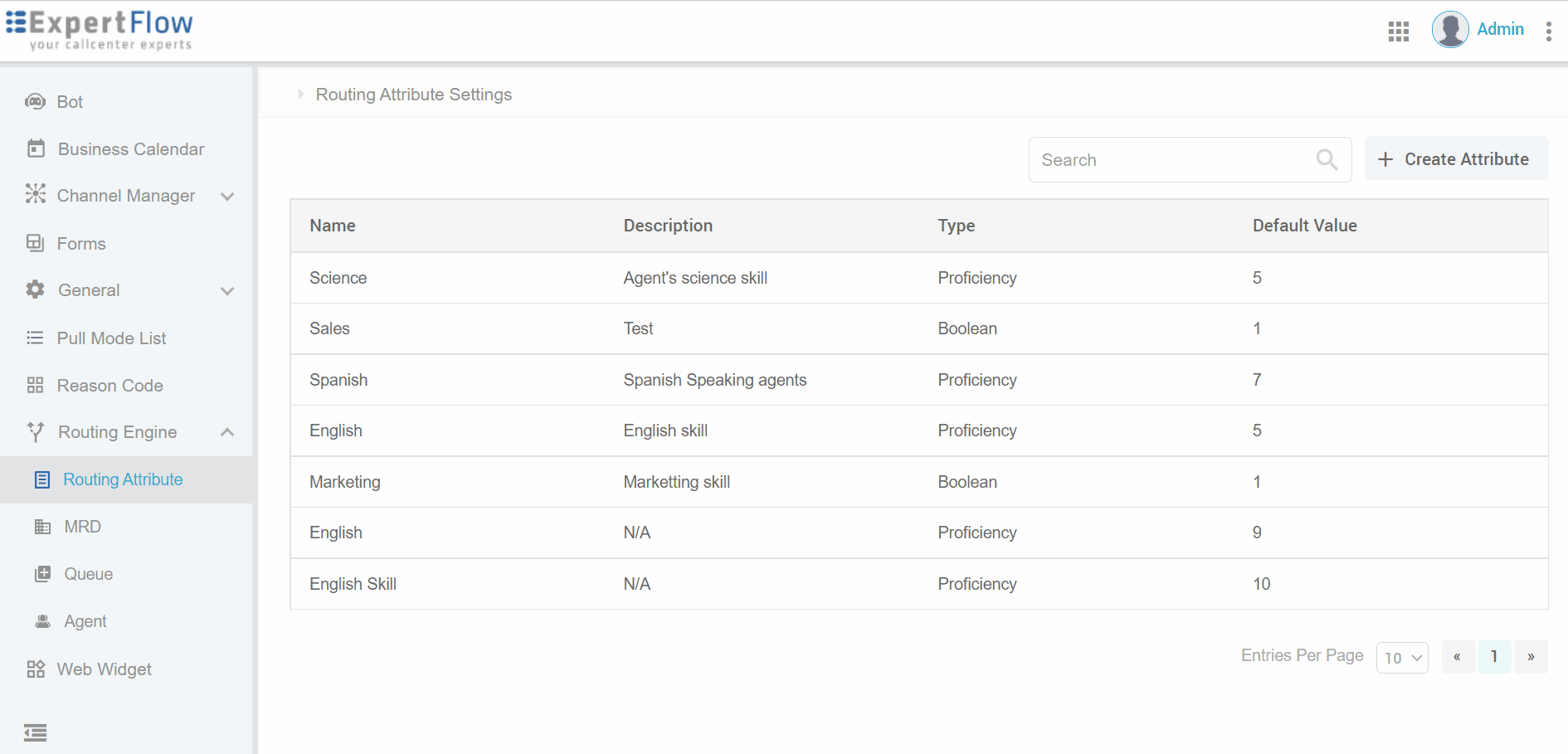Click the Admin user avatar
The width and height of the screenshot is (1568, 754).
1449,30
